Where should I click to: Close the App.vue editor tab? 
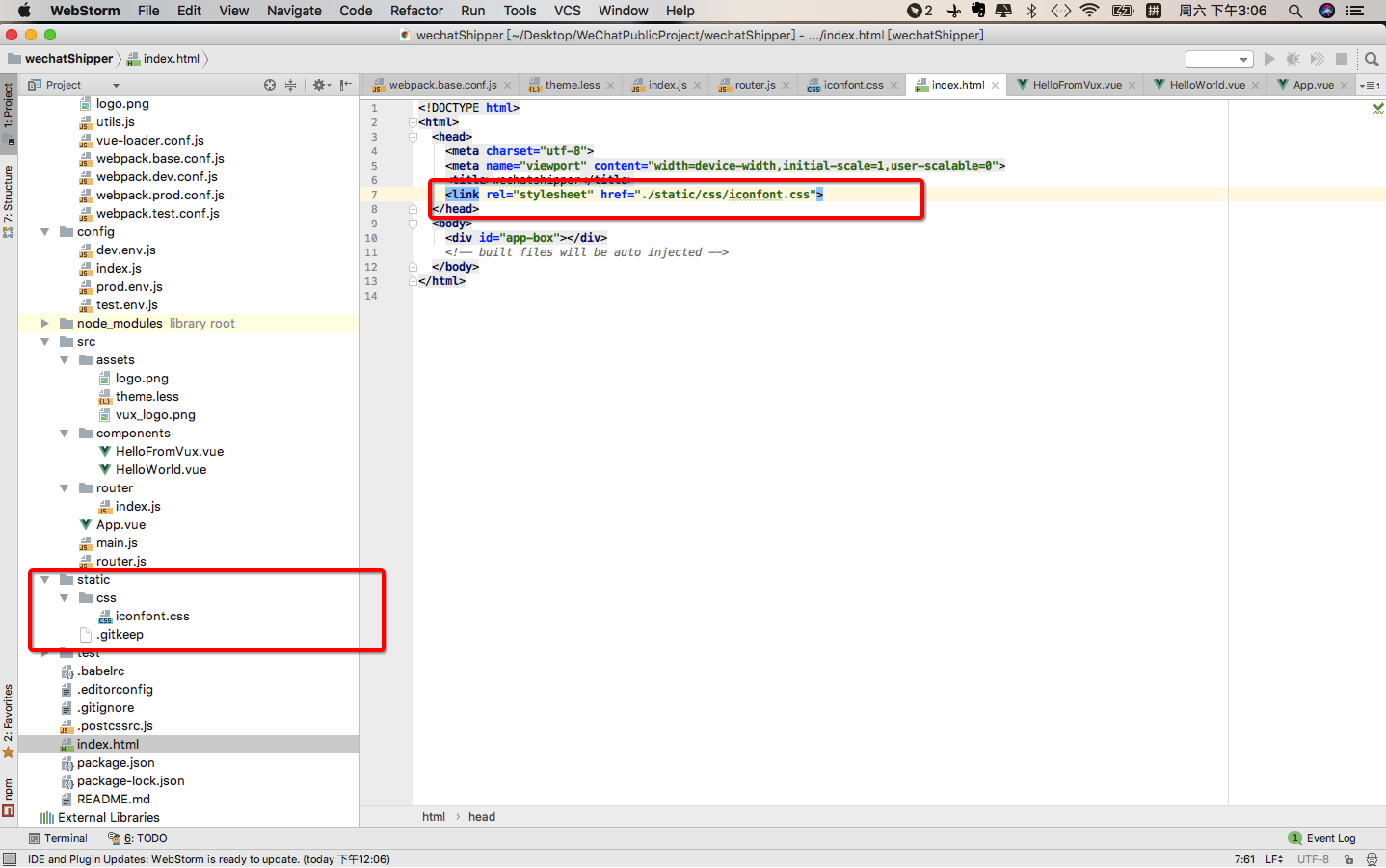click(1345, 86)
